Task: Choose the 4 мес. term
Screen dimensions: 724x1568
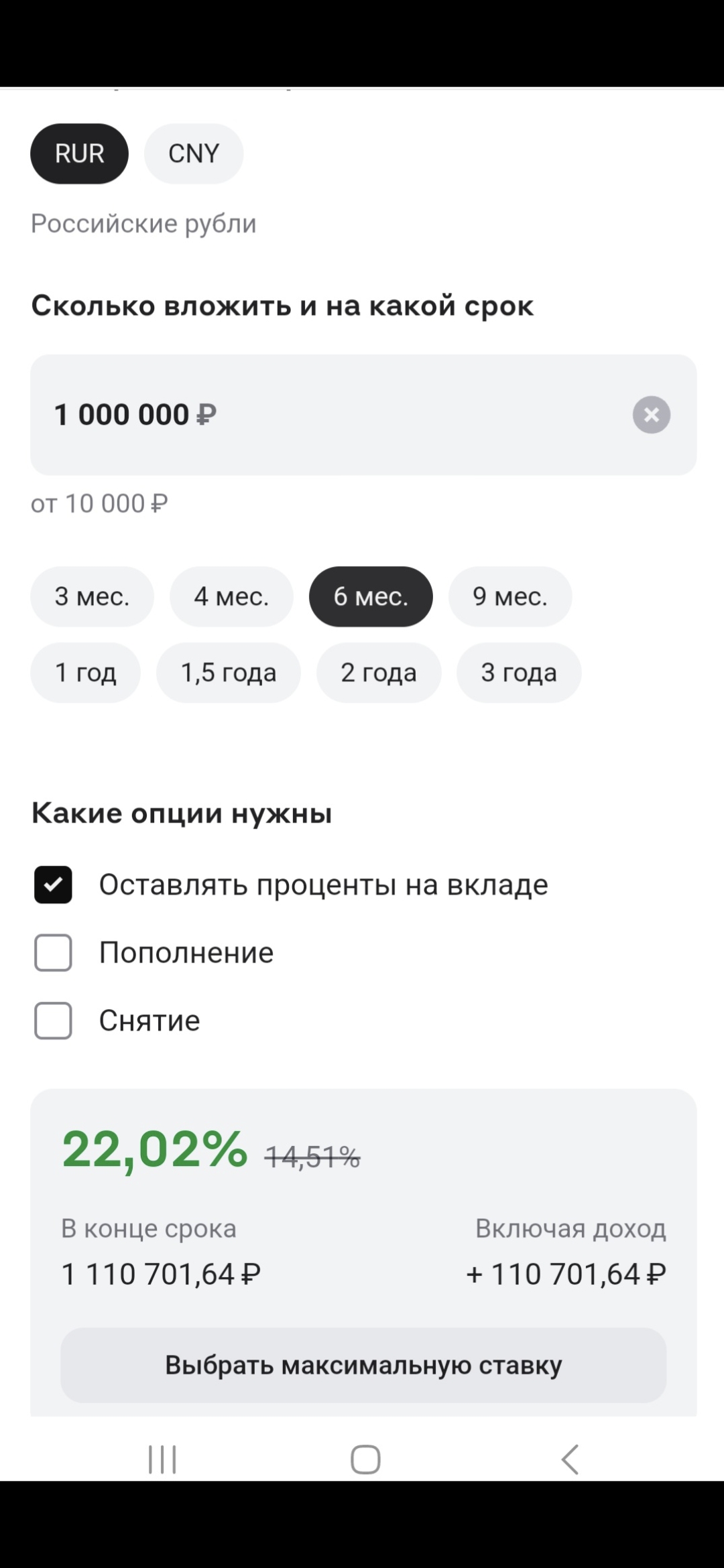Action: tap(231, 596)
